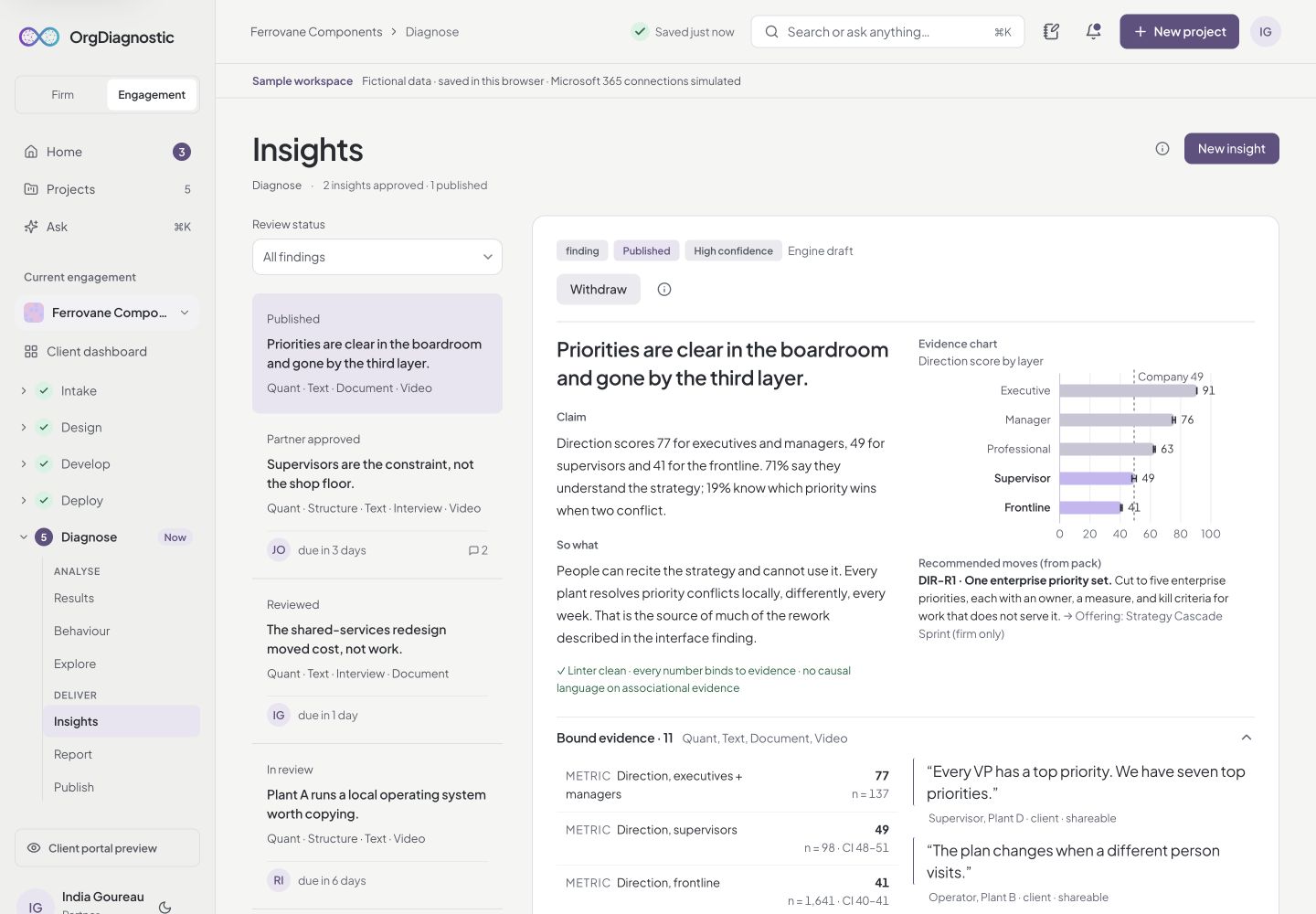Toggle dark mode moon icon near user name

(x=165, y=907)
